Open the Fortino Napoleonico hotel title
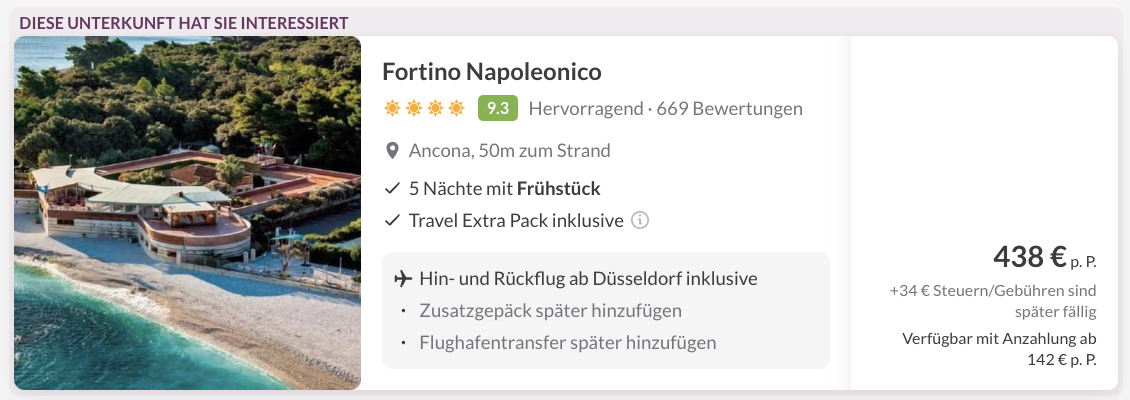Screen dimensions: 1130x400 (491, 71)
